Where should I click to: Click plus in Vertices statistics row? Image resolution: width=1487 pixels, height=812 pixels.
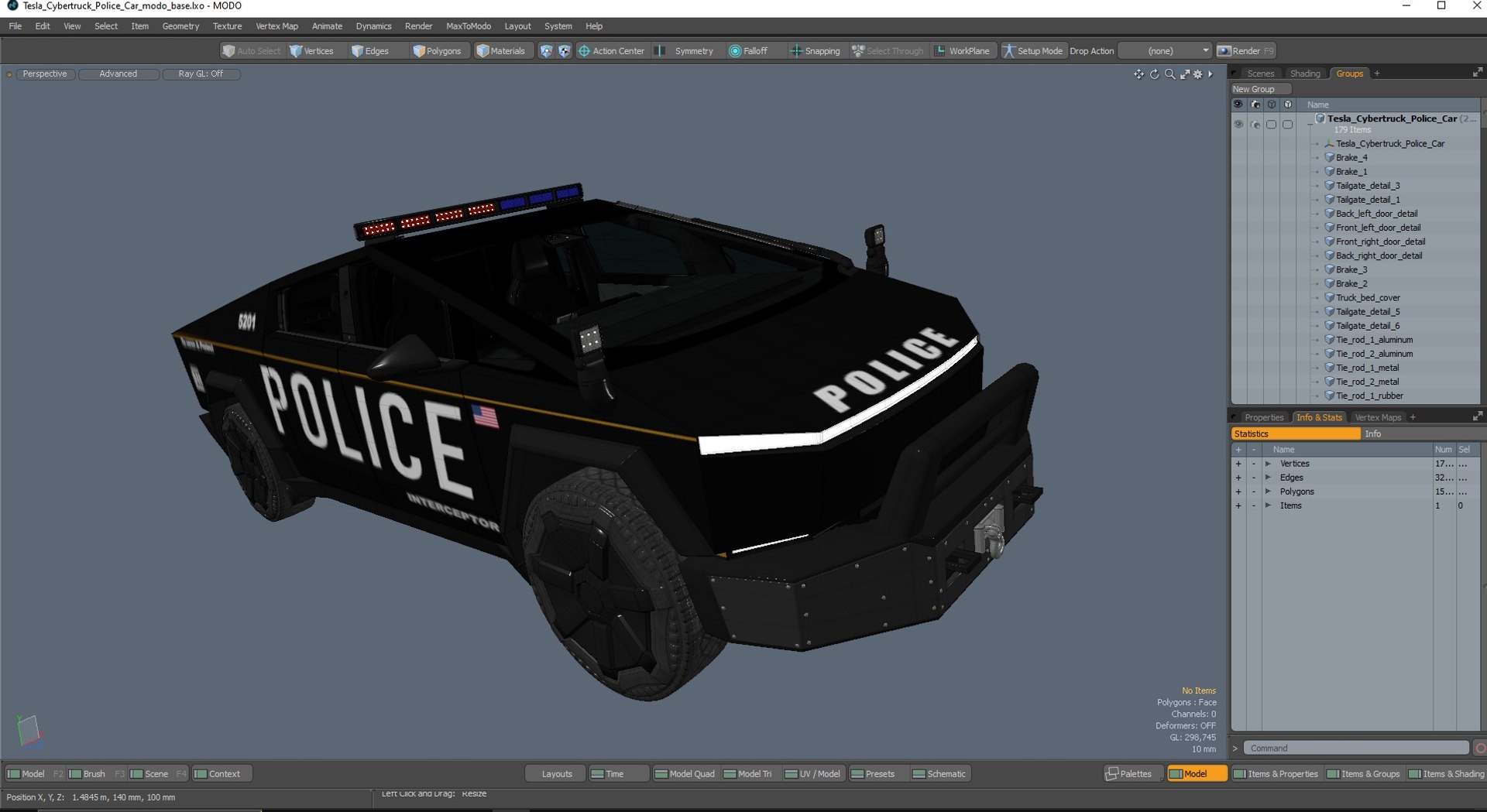tap(1238, 464)
